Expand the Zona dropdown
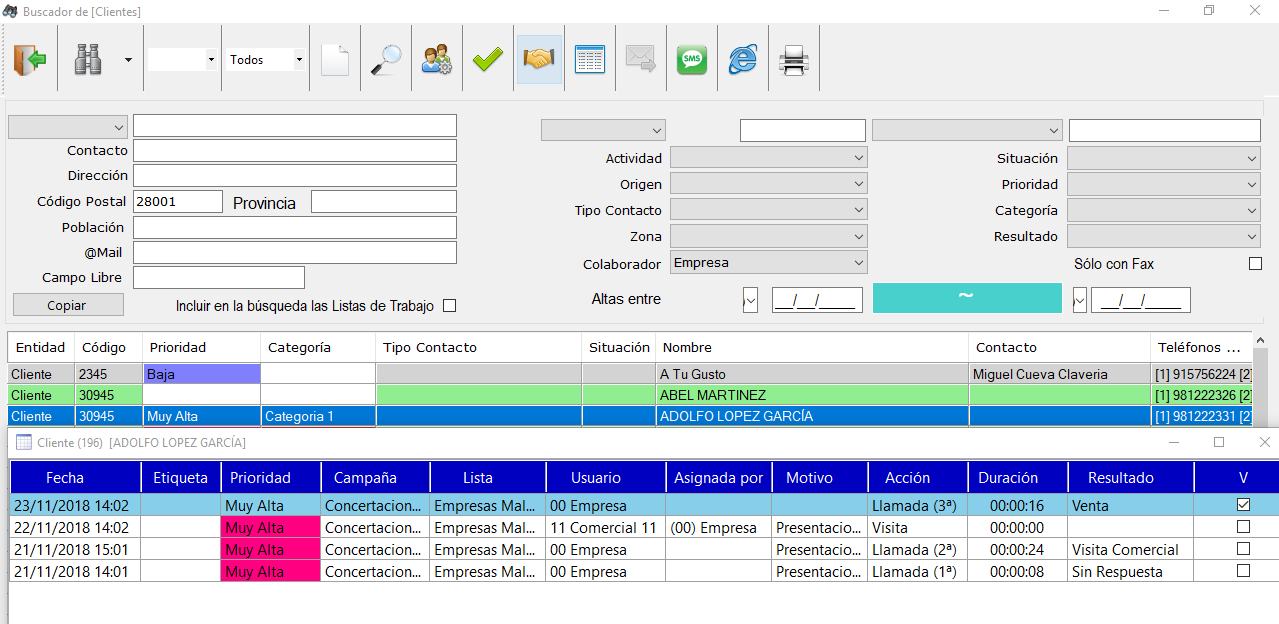The image size is (1279, 624). 768,237
